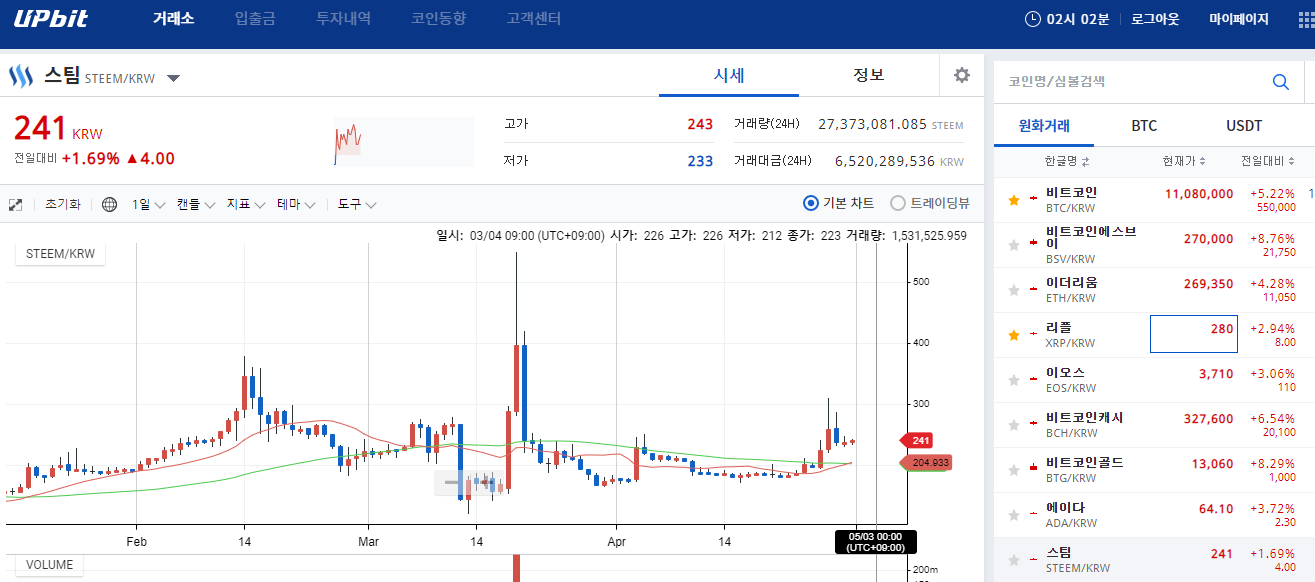Toggle favorite star for 비트코인에스브이
1315x582 pixels.
click(x=1014, y=244)
